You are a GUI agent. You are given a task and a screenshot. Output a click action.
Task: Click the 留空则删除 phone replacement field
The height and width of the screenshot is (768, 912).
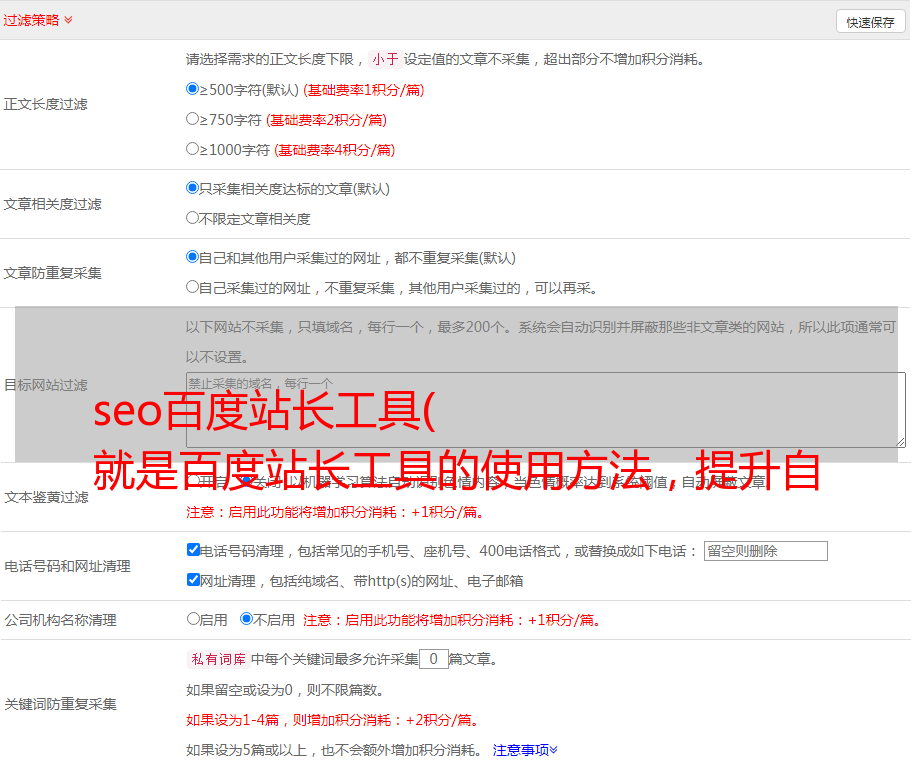click(765, 551)
